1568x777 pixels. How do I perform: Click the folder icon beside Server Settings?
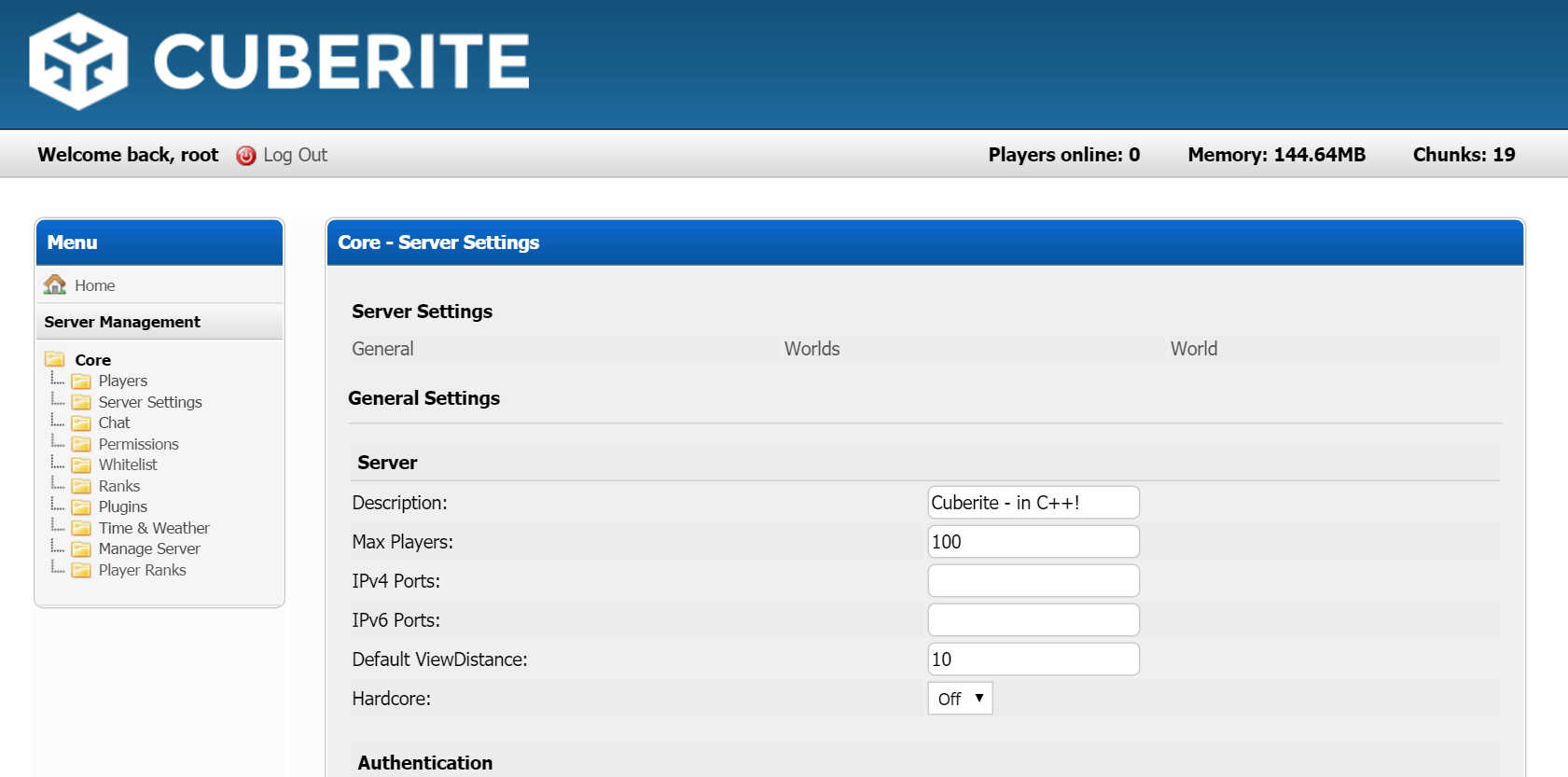click(81, 402)
